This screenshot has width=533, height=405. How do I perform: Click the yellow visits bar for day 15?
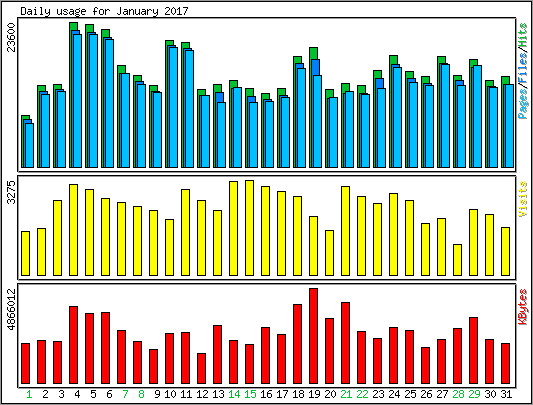[x=250, y=228]
